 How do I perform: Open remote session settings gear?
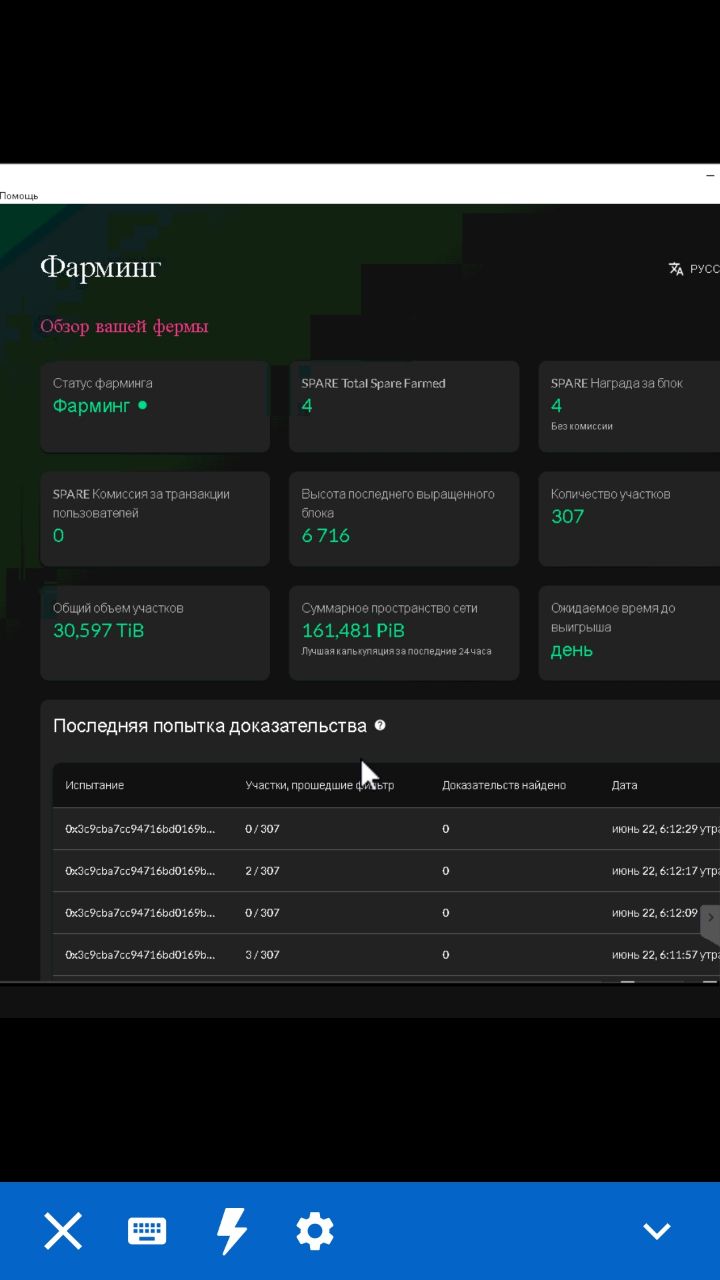pyautogui.click(x=315, y=1231)
